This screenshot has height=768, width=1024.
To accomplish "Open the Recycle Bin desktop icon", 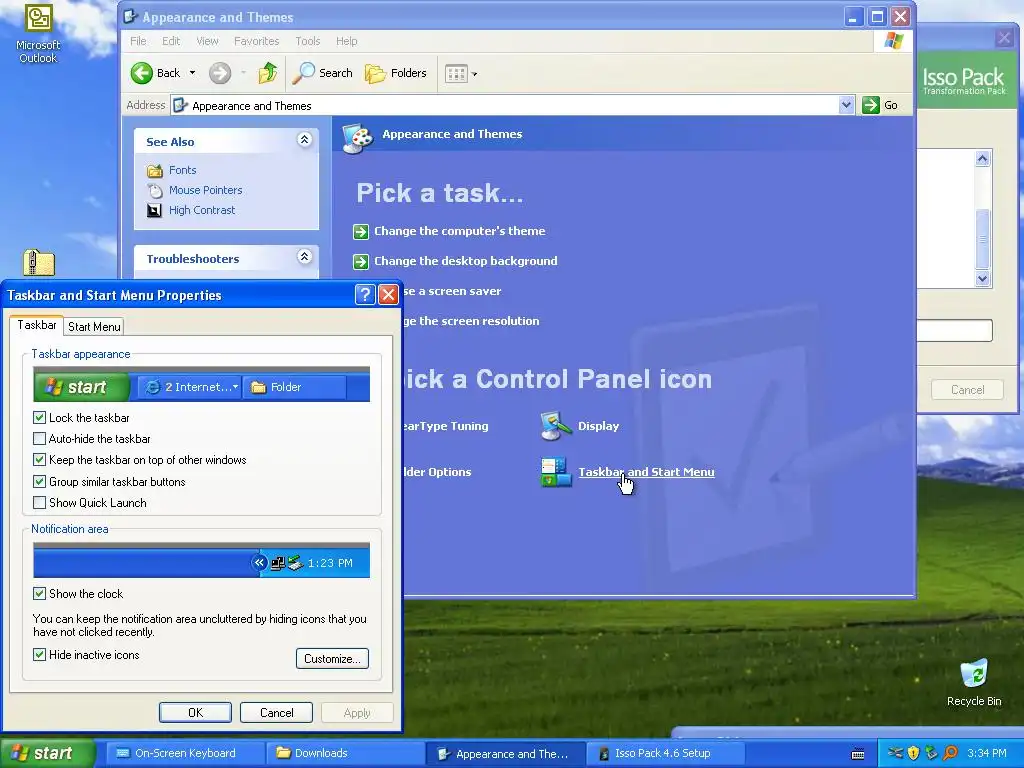I will 974,673.
